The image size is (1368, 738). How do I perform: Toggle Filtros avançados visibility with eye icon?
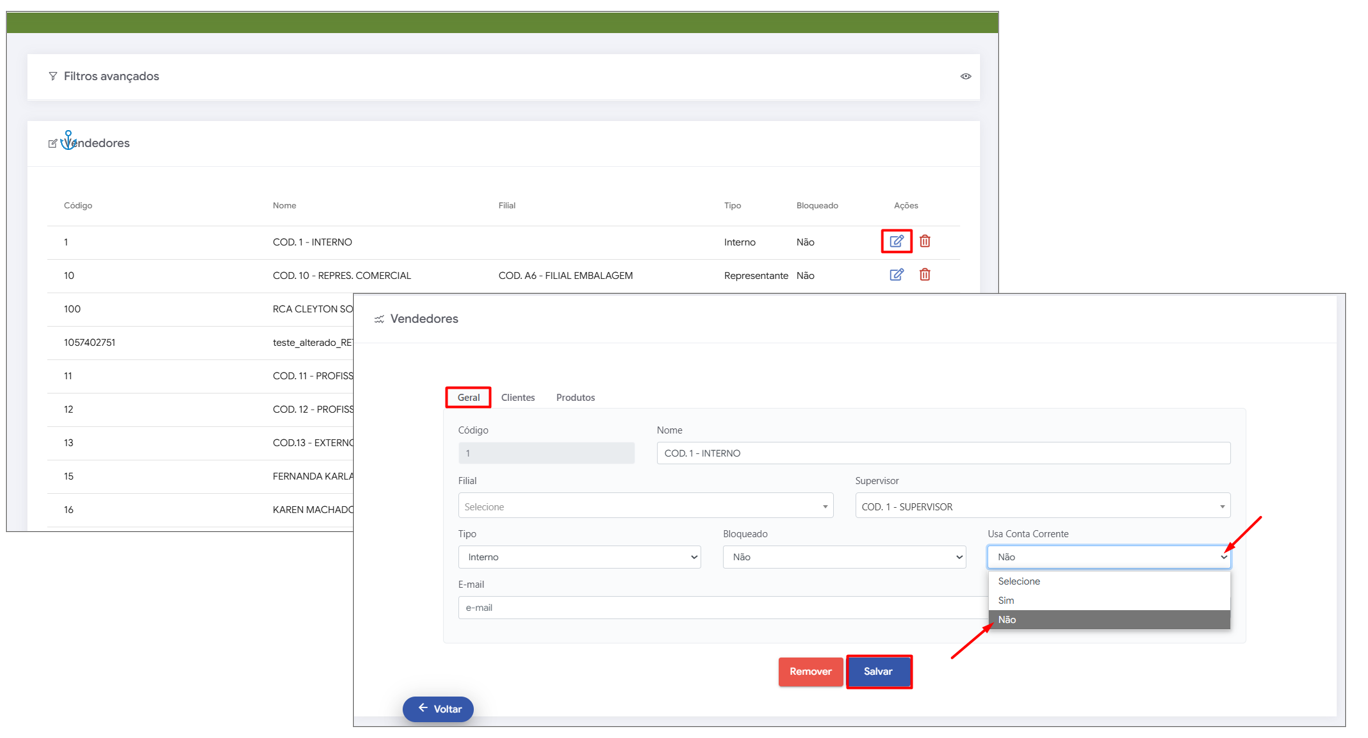tap(965, 76)
